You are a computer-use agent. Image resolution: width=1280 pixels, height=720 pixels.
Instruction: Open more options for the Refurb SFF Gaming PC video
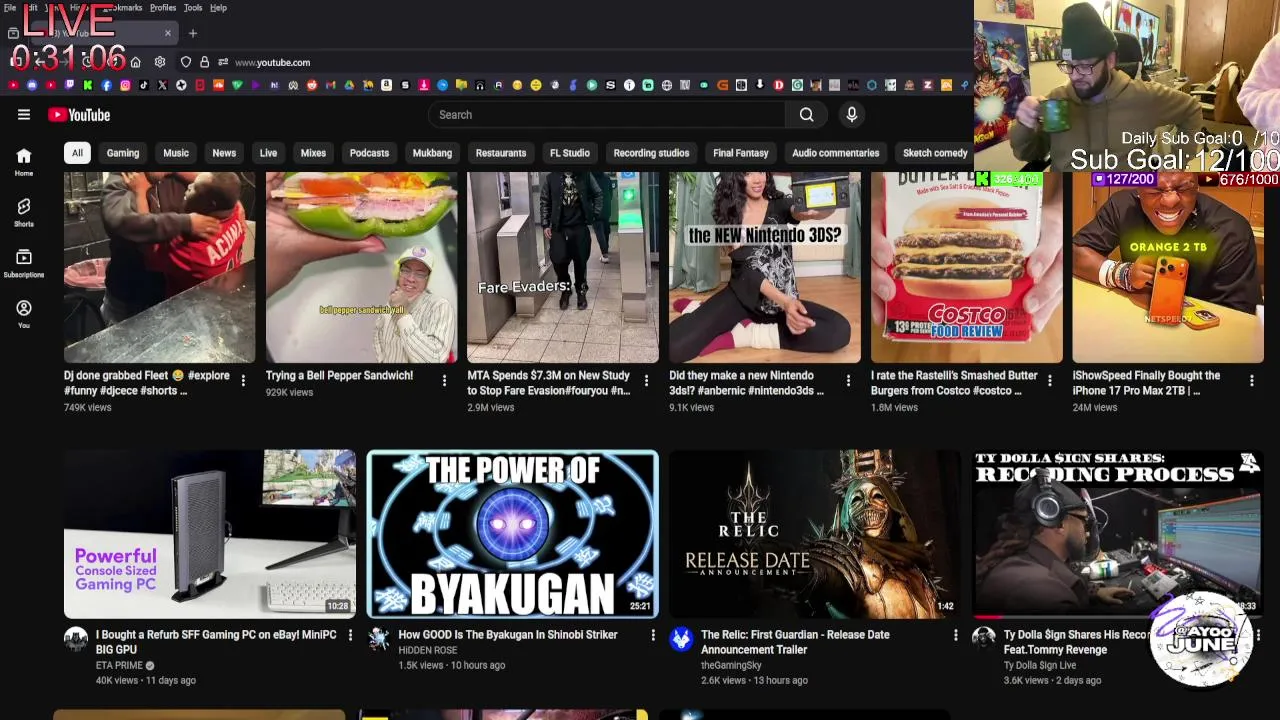(350, 635)
